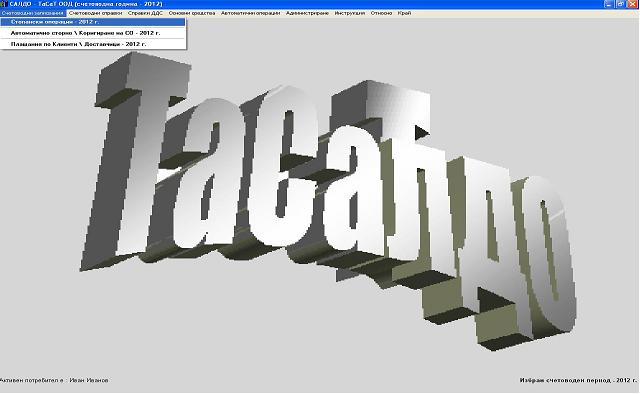Select Плащания по Клиенти \ Доставчици entry
Viewport: 640px width, 394px height.
click(93, 44)
